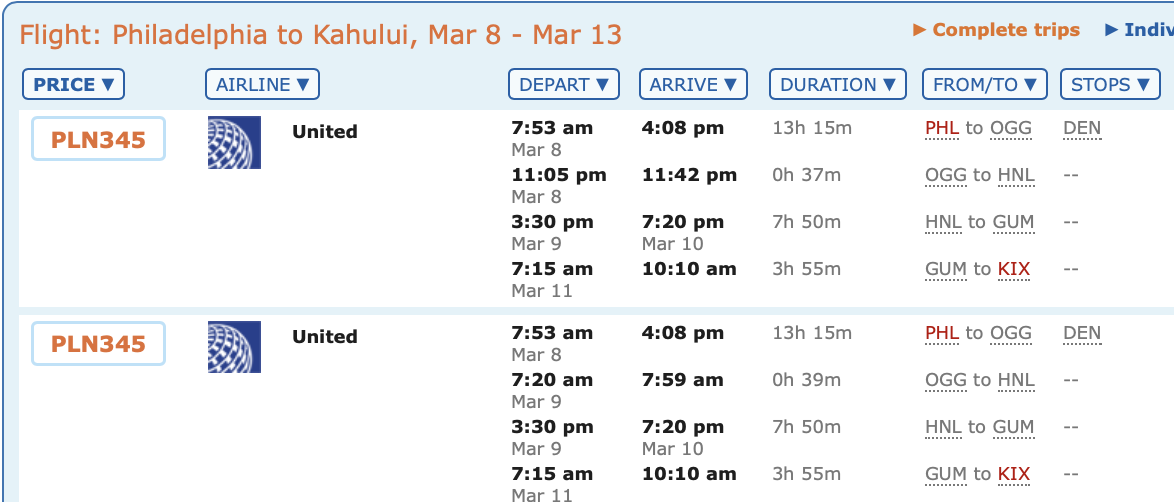This screenshot has height=502, width=1174.
Task: Sort results by PRICE dropdown
Action: (x=73, y=84)
